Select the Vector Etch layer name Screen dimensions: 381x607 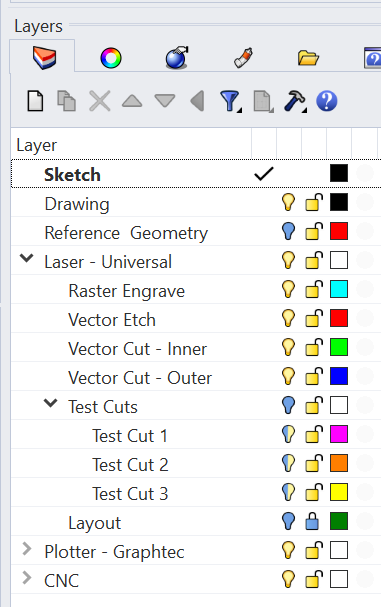(x=112, y=320)
